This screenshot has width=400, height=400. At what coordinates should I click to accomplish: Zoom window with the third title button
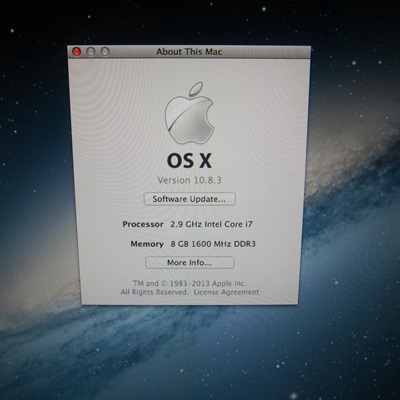105,52
